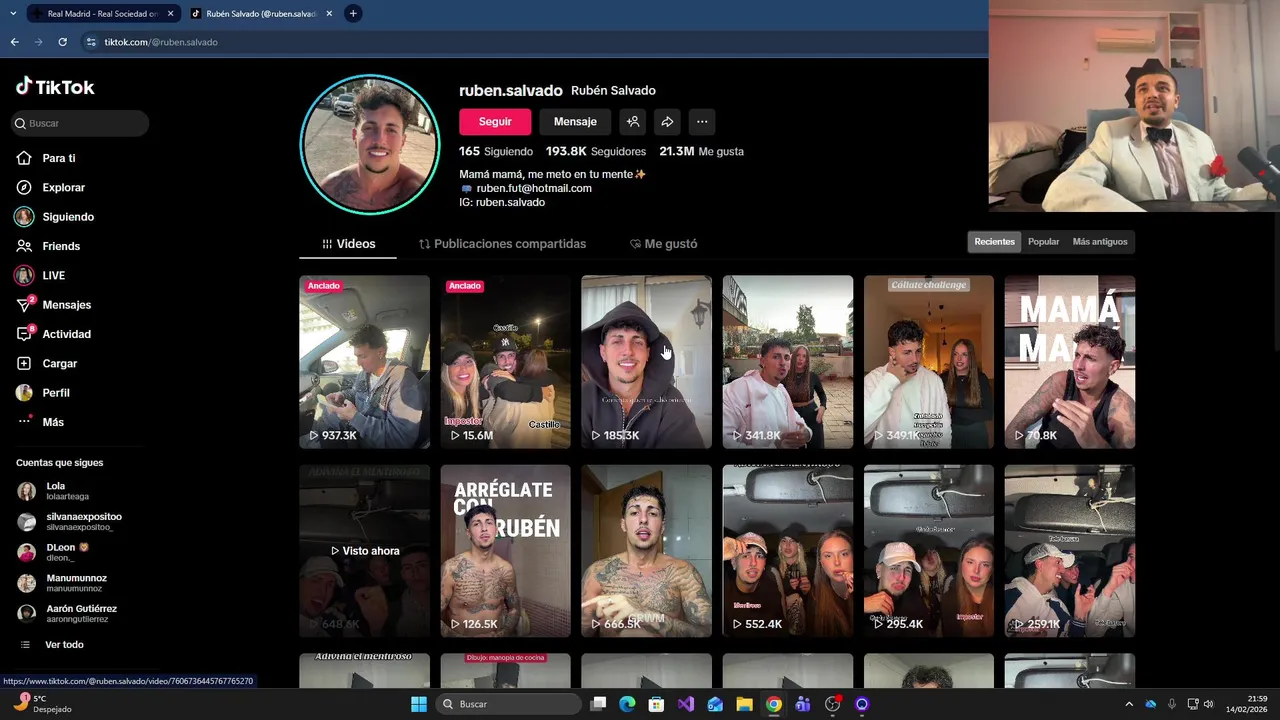The image size is (1280, 720).
Task: Open video with 552.4K views
Action: (x=787, y=551)
